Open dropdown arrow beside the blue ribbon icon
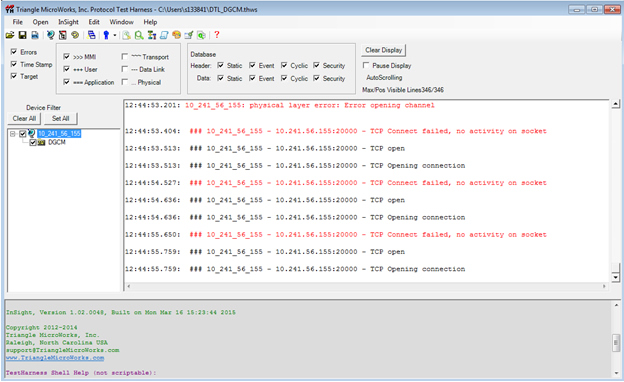624x382 pixels. click(115, 35)
